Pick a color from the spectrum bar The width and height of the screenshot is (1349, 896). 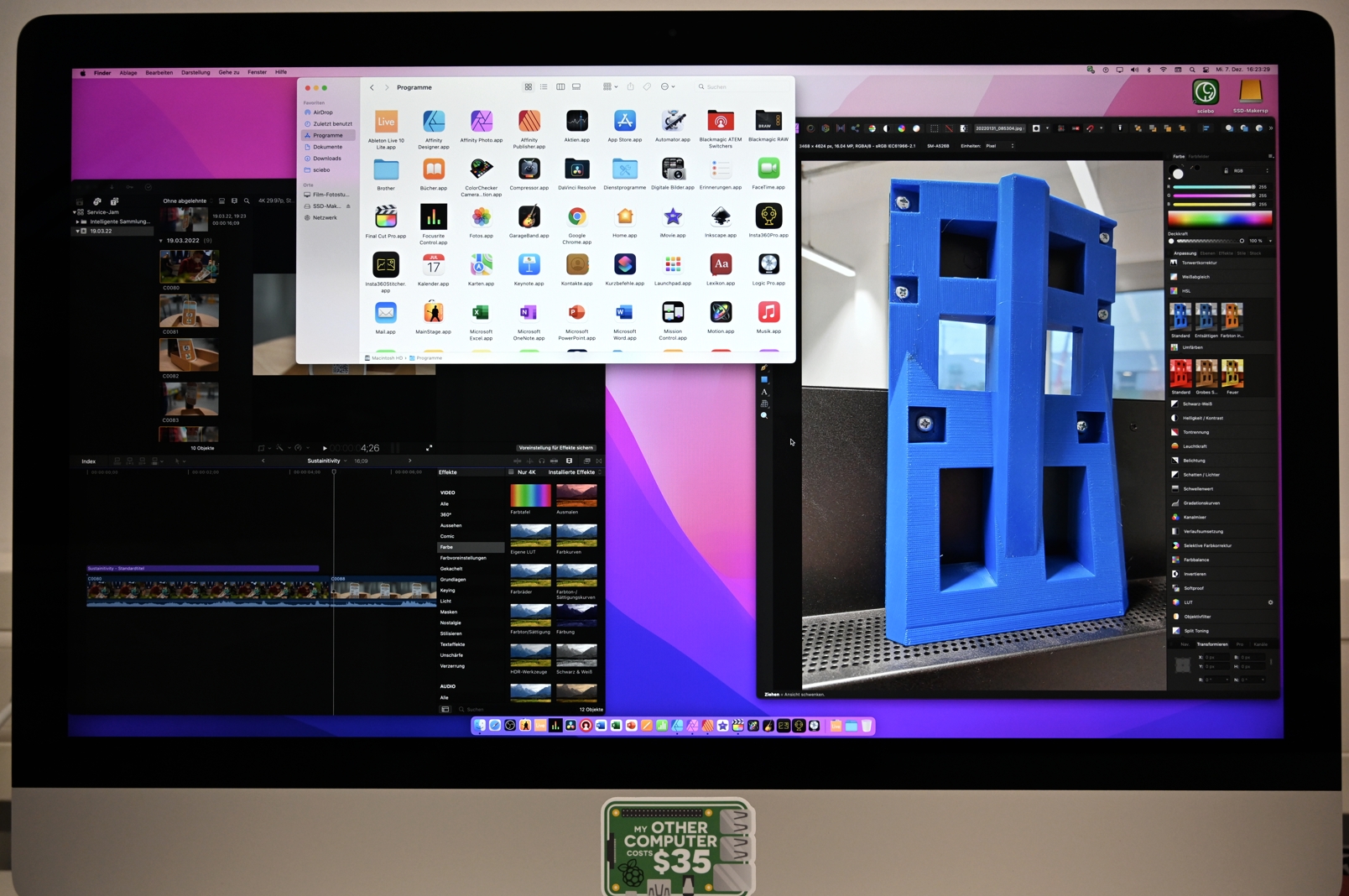pos(1220,219)
